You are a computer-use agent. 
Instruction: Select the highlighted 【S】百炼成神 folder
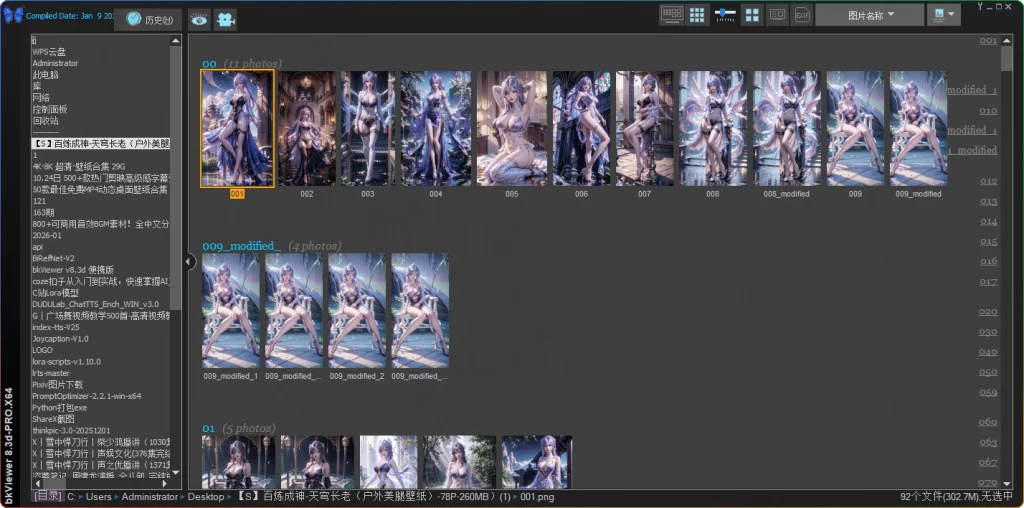coord(101,144)
